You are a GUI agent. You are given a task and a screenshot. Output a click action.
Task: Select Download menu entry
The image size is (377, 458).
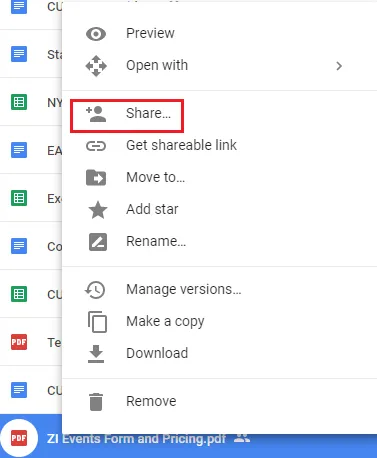click(220, 353)
